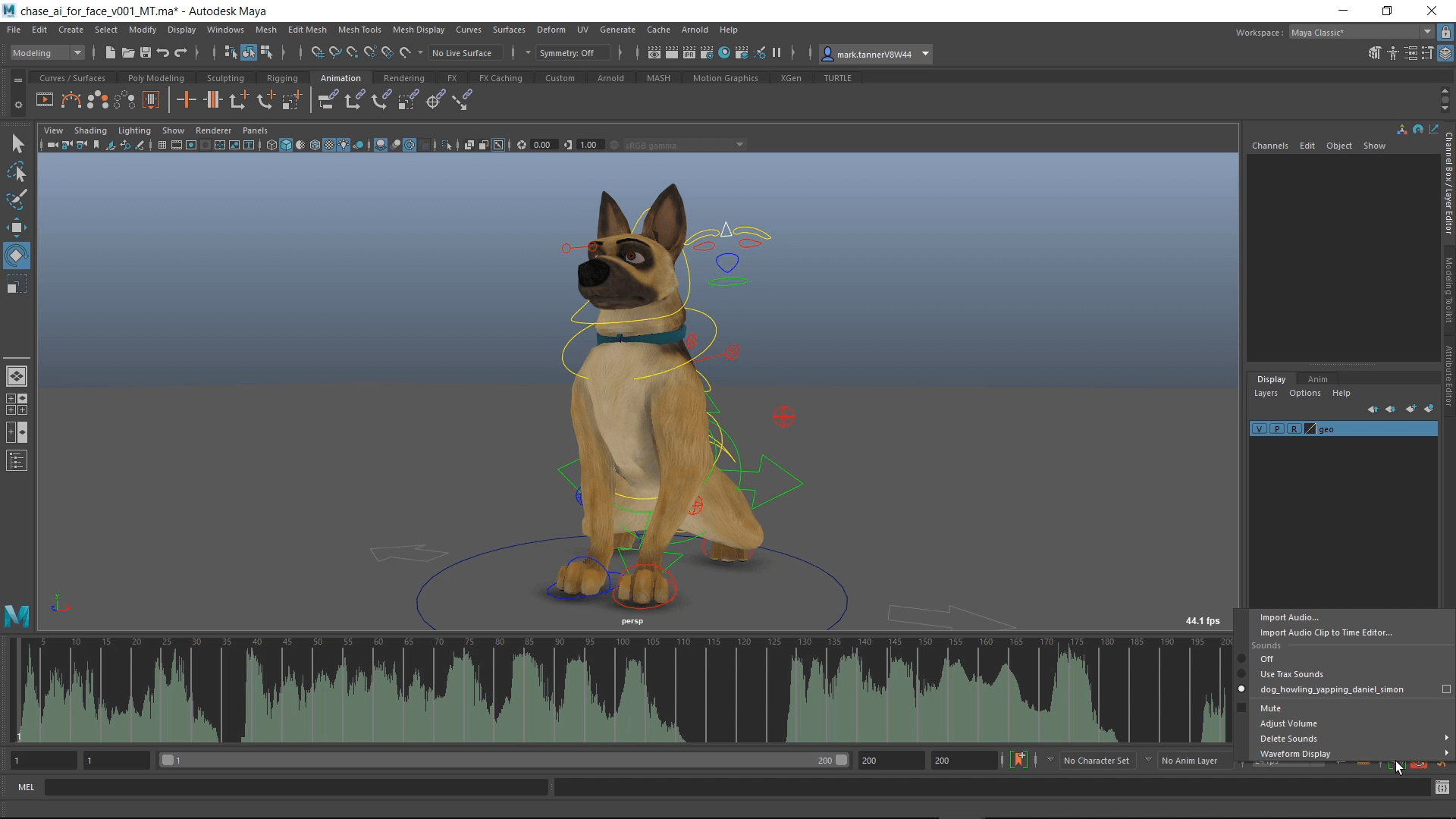Screen dimensions: 1456x819
Task: Click viewport Wireframe shading icon
Action: coord(271,145)
